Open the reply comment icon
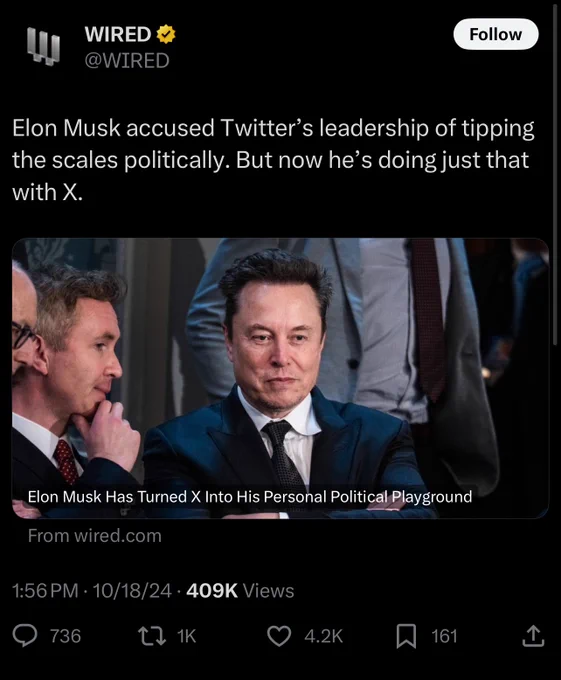The width and height of the screenshot is (561, 680). [25, 636]
